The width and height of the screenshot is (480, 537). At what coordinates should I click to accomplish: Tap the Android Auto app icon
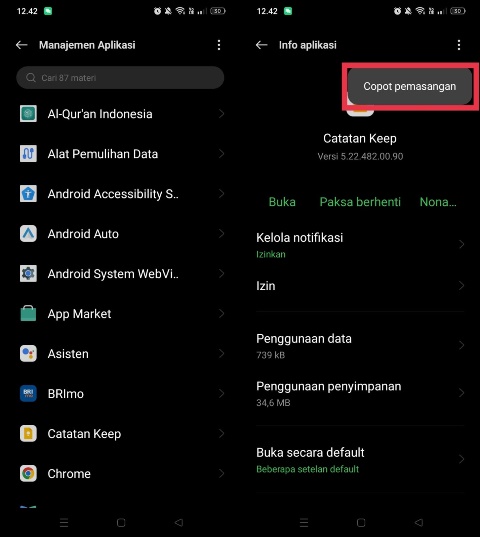28,234
